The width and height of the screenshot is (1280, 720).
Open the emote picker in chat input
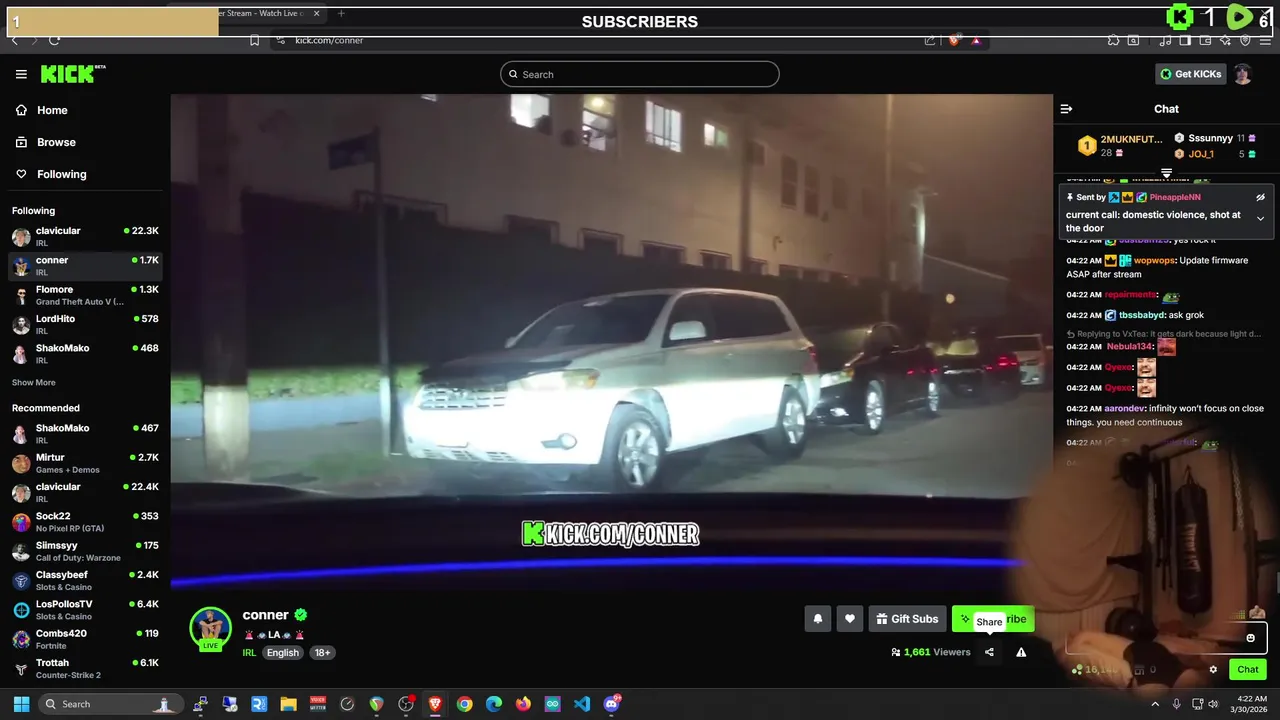[1250, 638]
